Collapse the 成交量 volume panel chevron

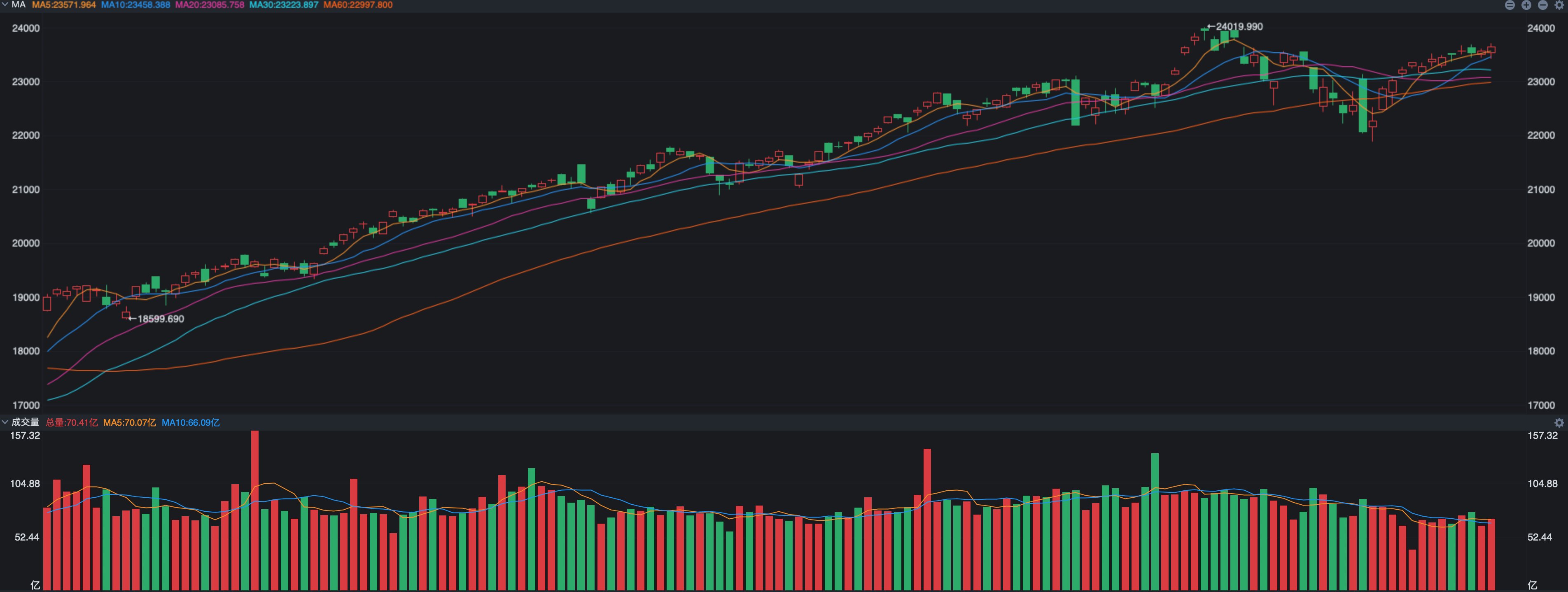coord(5,422)
